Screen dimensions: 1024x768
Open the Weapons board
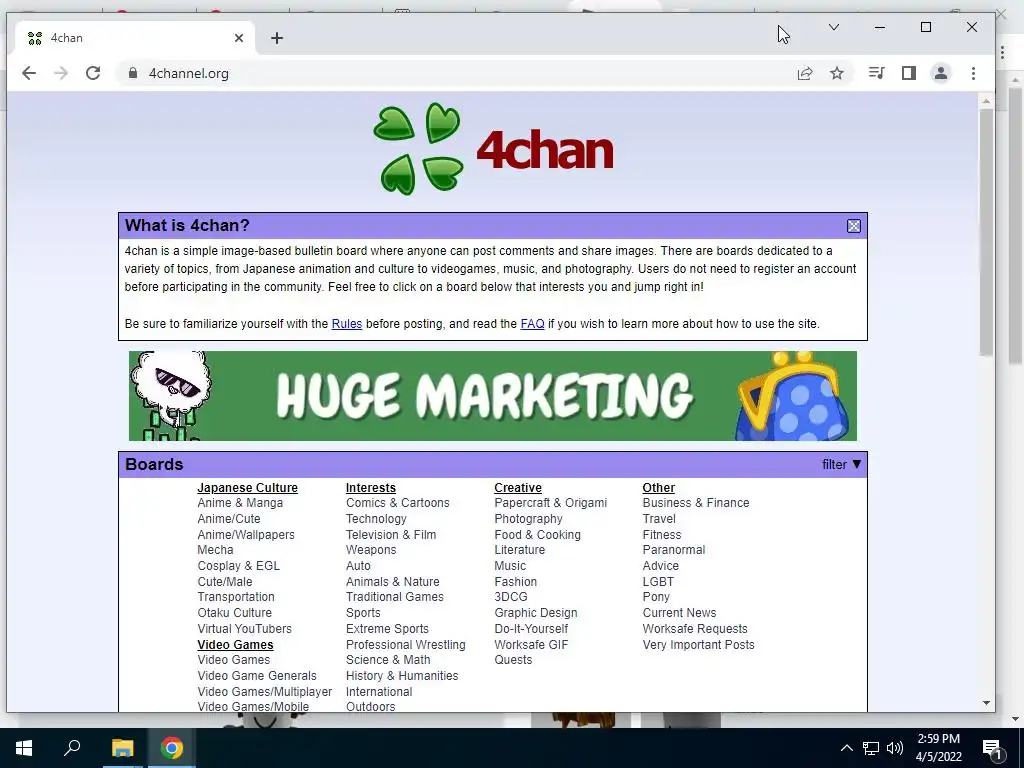371,550
